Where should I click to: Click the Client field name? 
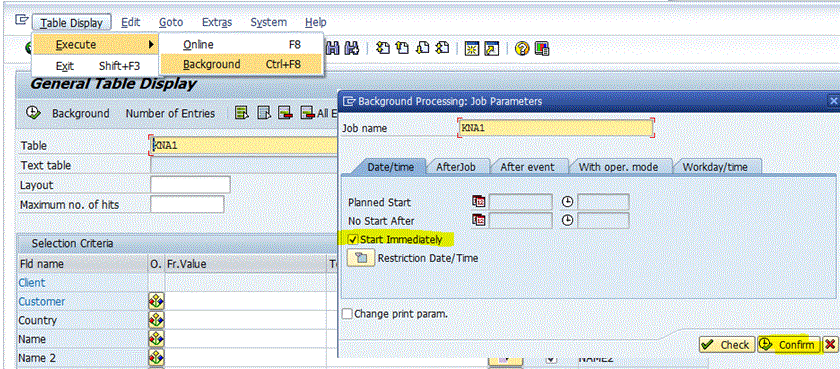pos(32,283)
